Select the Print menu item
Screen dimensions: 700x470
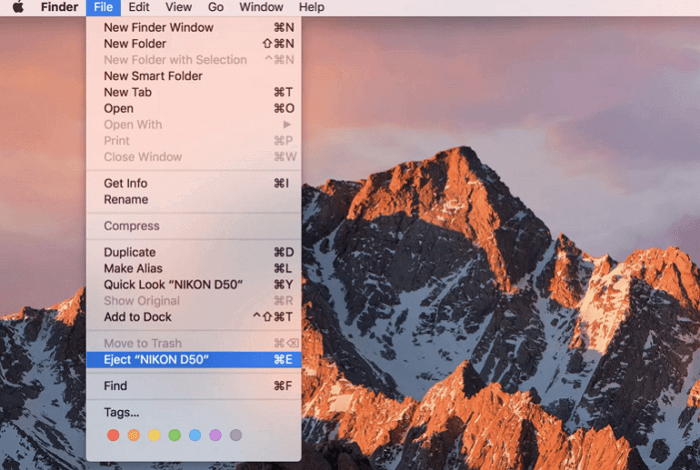coord(194,141)
